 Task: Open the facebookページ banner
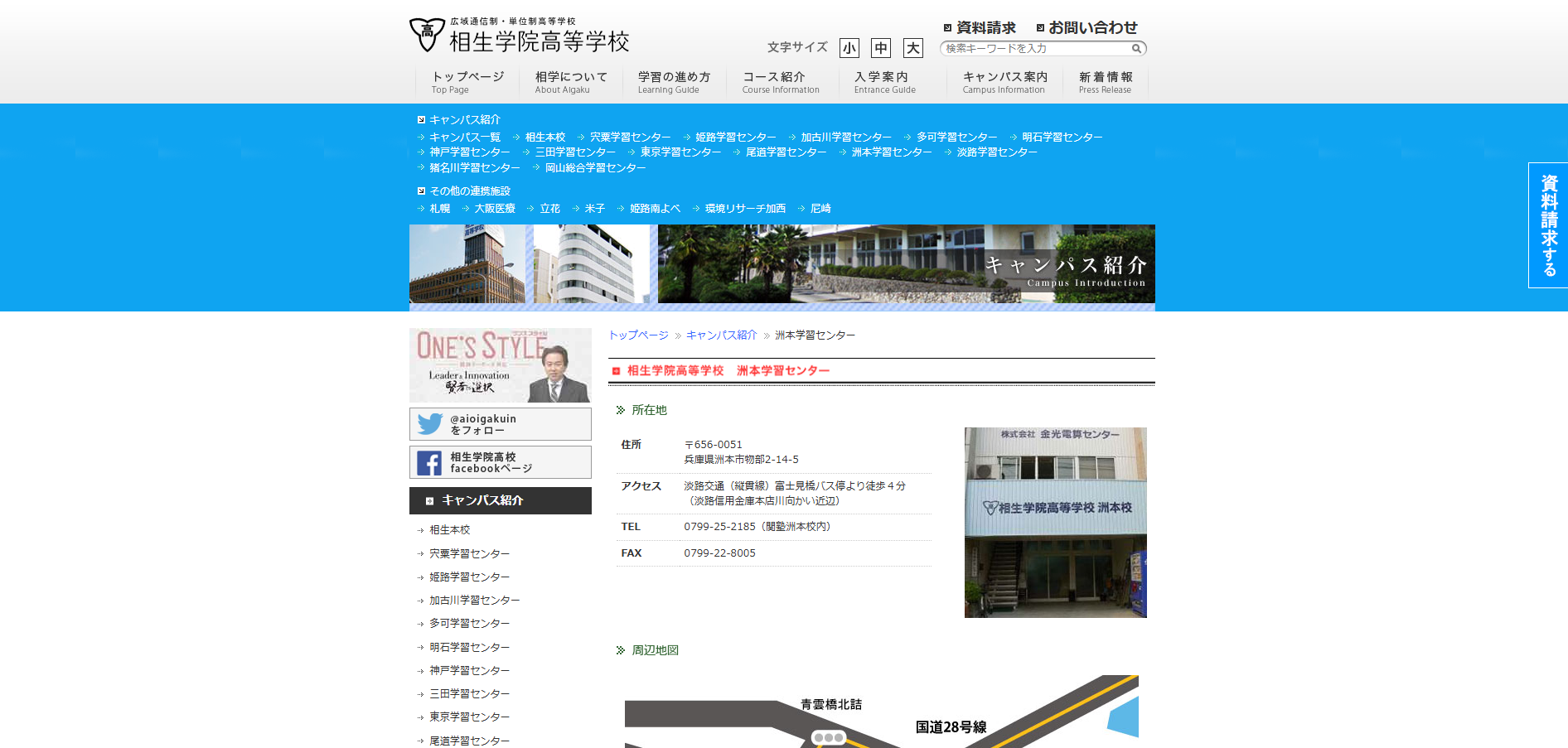[500, 462]
